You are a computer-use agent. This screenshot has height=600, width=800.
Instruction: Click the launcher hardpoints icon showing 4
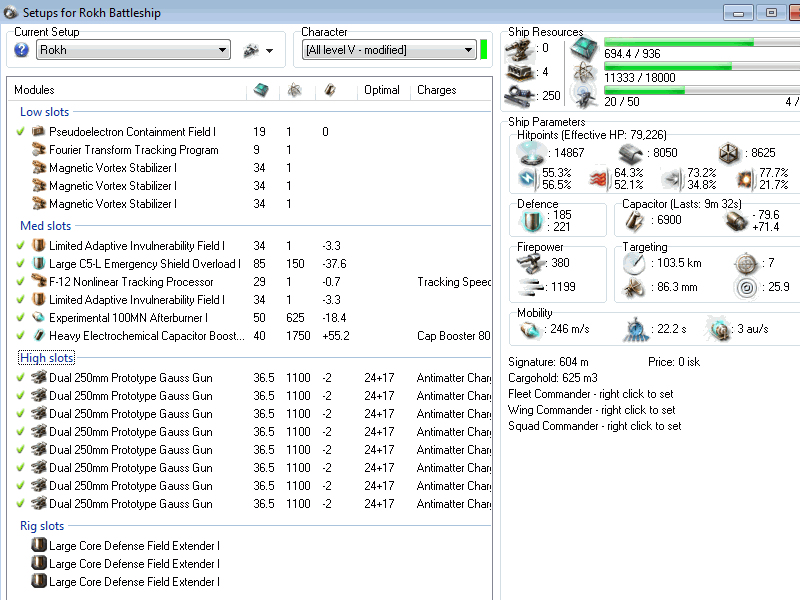519,72
